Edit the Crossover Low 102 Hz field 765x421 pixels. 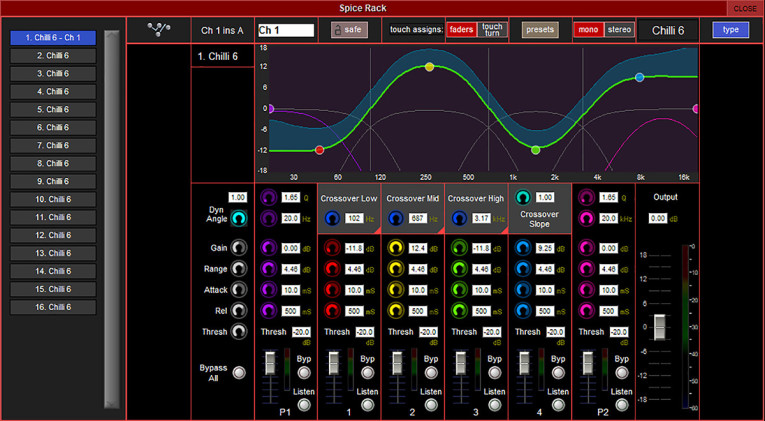tap(354, 219)
